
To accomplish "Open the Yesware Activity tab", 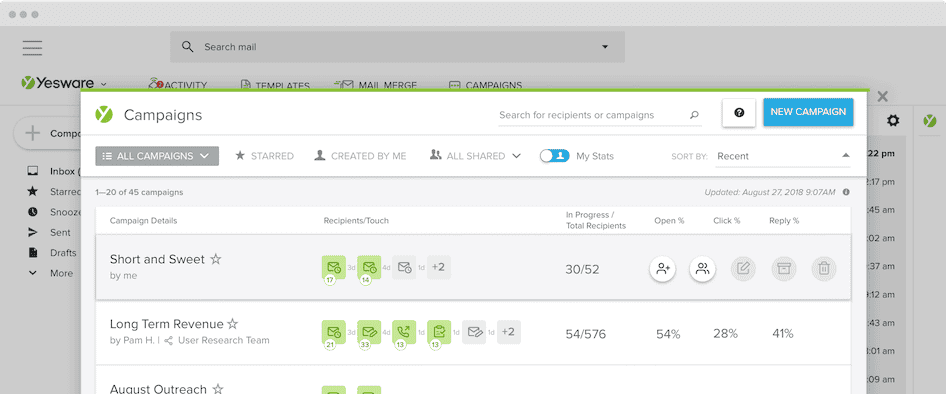I will tap(179, 85).
